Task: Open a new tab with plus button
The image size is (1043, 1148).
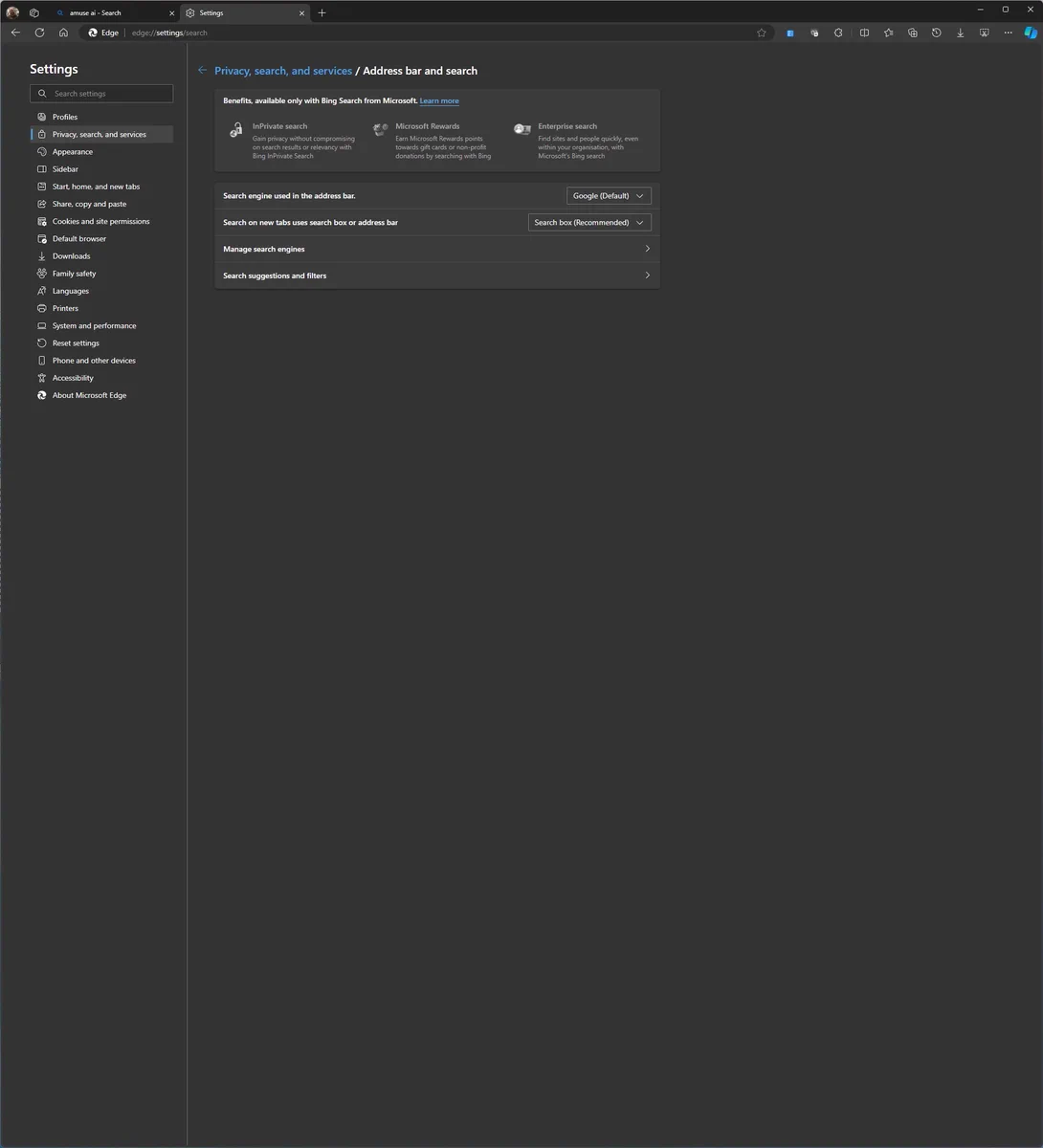Action: coord(322,13)
